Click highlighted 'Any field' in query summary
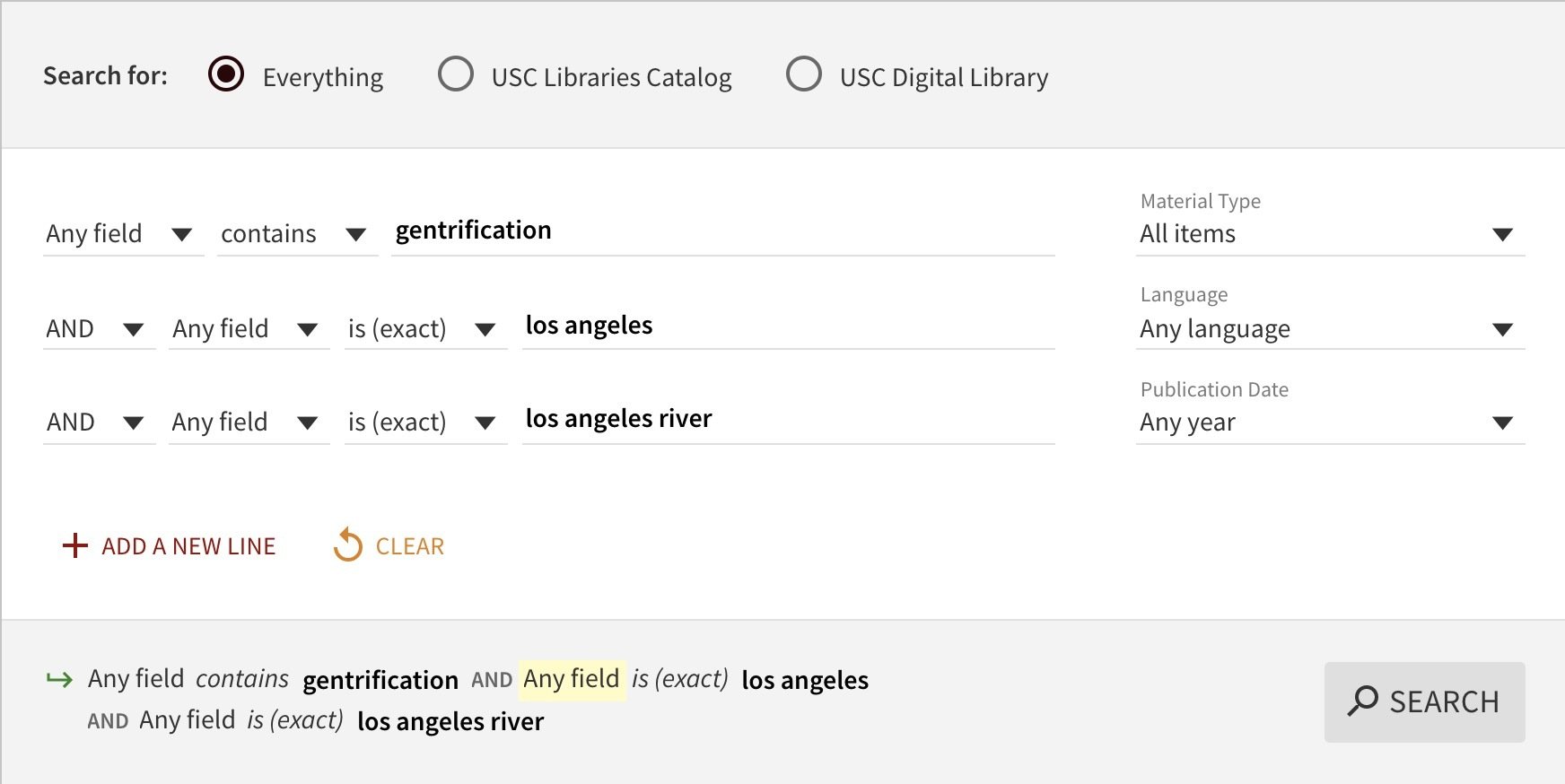The width and height of the screenshot is (1565, 784). pos(572,679)
